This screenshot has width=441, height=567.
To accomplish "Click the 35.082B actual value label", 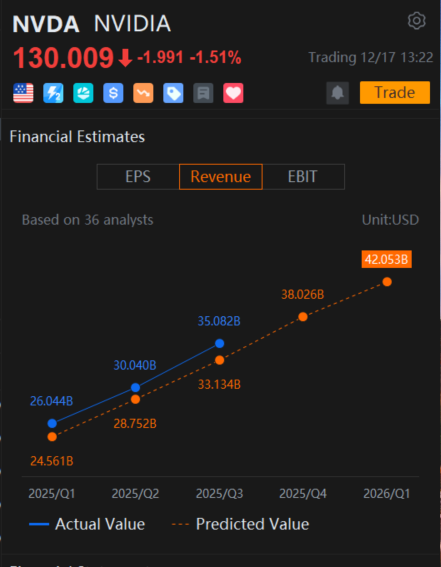I will tap(219, 321).
